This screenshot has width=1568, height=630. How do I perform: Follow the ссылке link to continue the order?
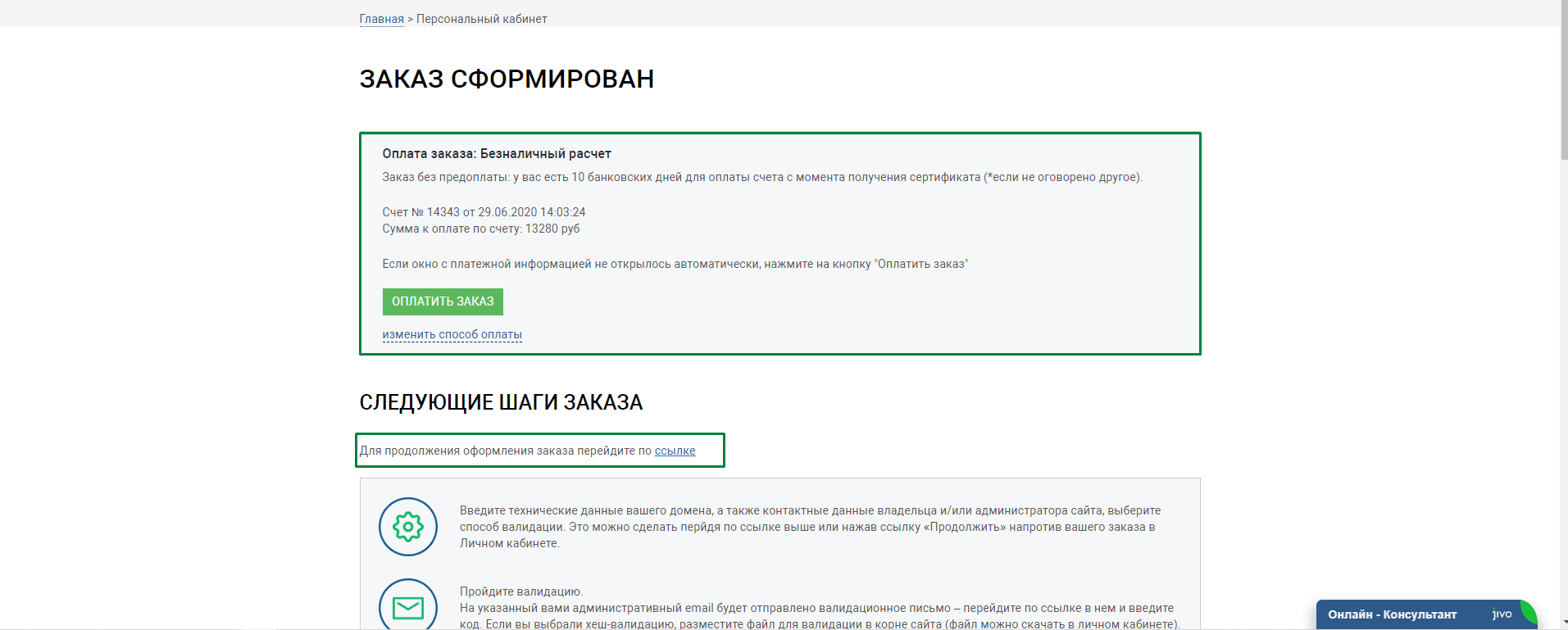point(675,451)
